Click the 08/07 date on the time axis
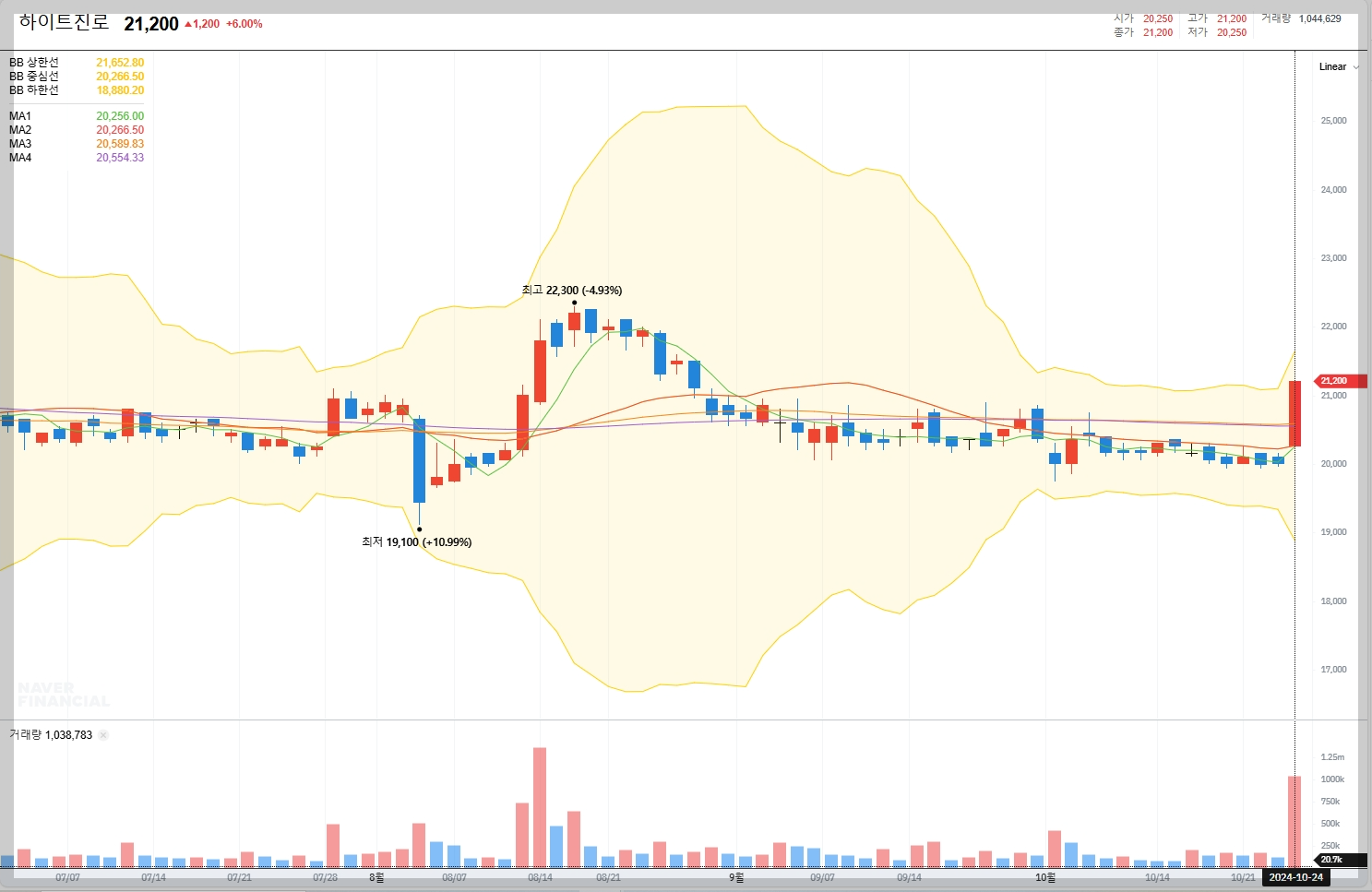The height and width of the screenshot is (892, 1372). 454,877
